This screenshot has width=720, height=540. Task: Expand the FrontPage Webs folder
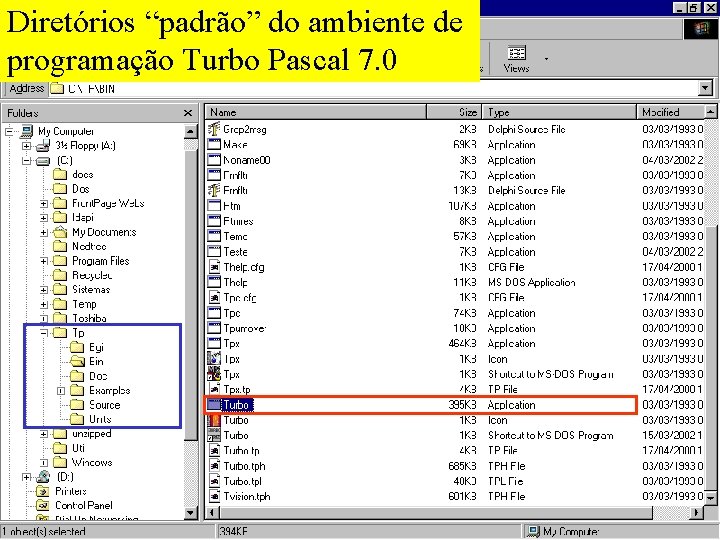44,203
